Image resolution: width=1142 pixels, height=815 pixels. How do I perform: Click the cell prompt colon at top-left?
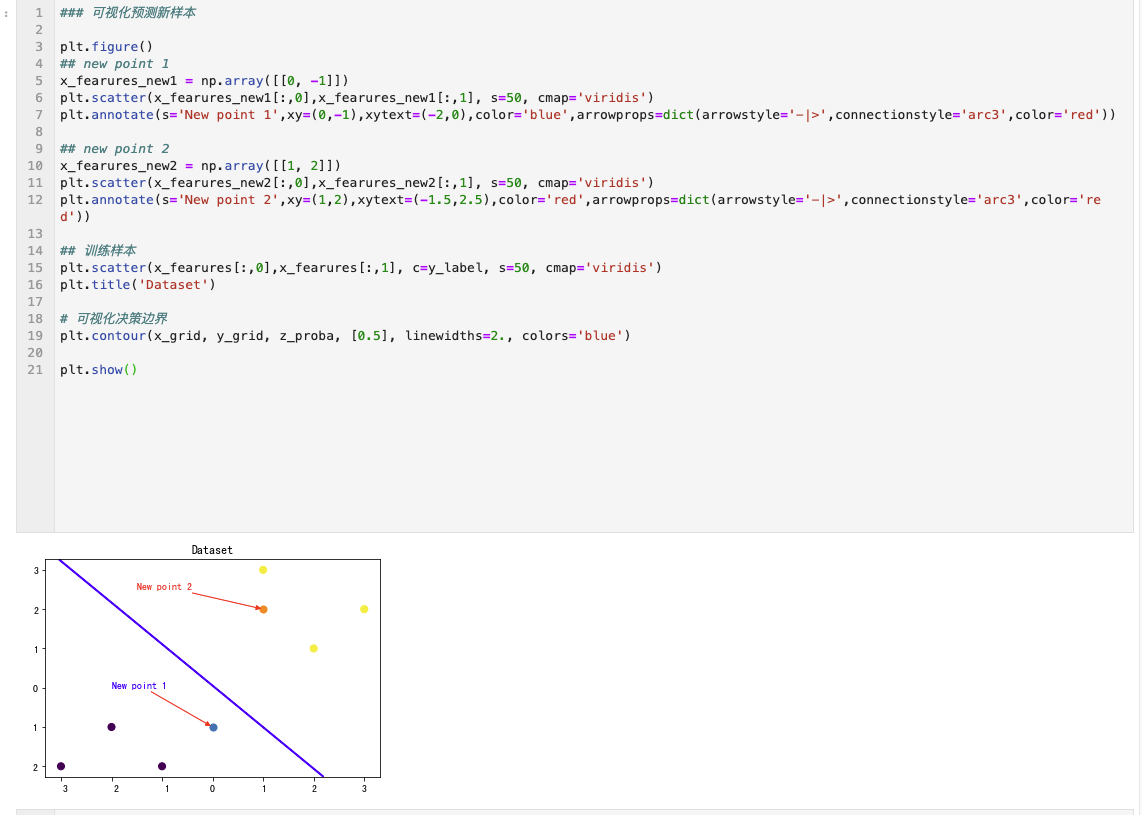coord(7,14)
